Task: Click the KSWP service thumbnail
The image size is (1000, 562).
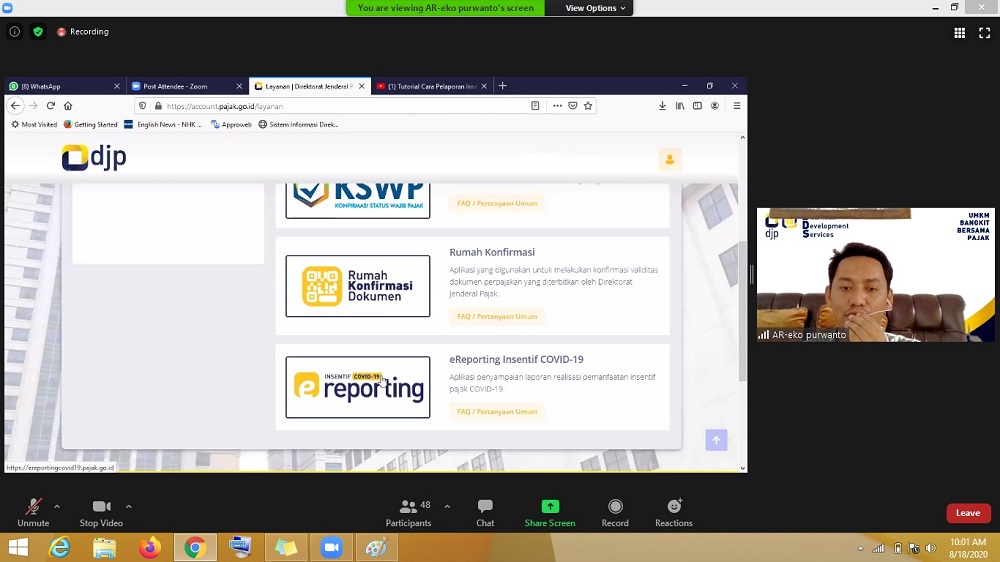Action: click(358, 200)
